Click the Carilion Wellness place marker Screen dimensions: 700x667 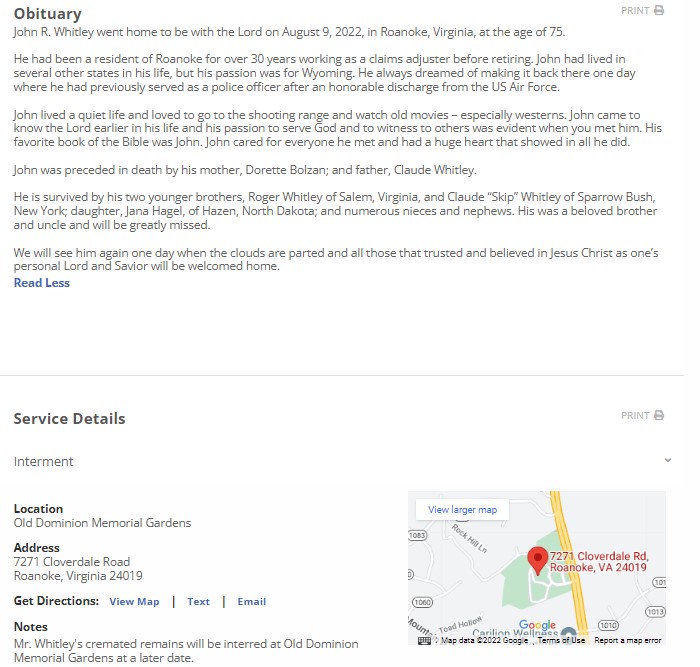click(569, 634)
